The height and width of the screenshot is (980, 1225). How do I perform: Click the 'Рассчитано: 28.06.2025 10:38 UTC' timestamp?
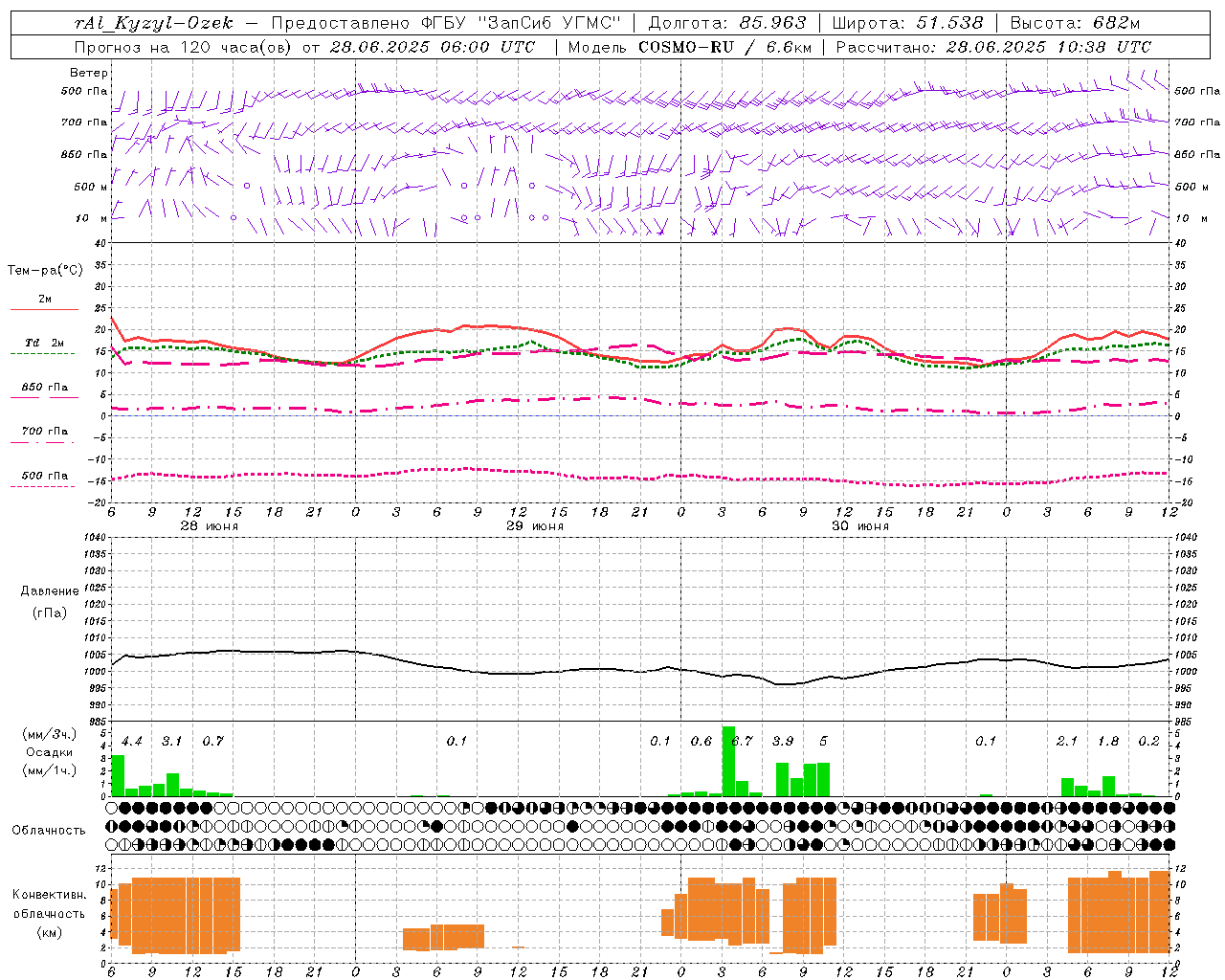coord(993,47)
